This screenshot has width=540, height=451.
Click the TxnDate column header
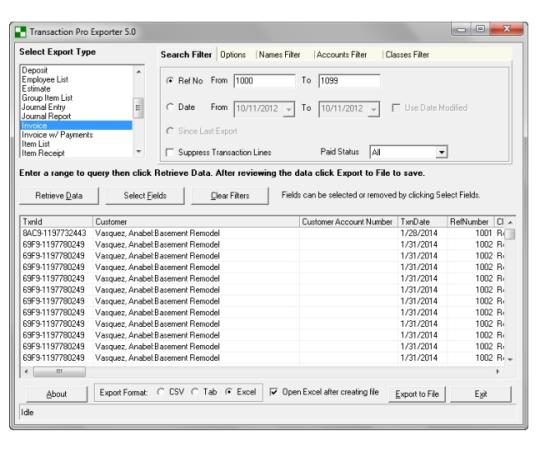pos(422,222)
